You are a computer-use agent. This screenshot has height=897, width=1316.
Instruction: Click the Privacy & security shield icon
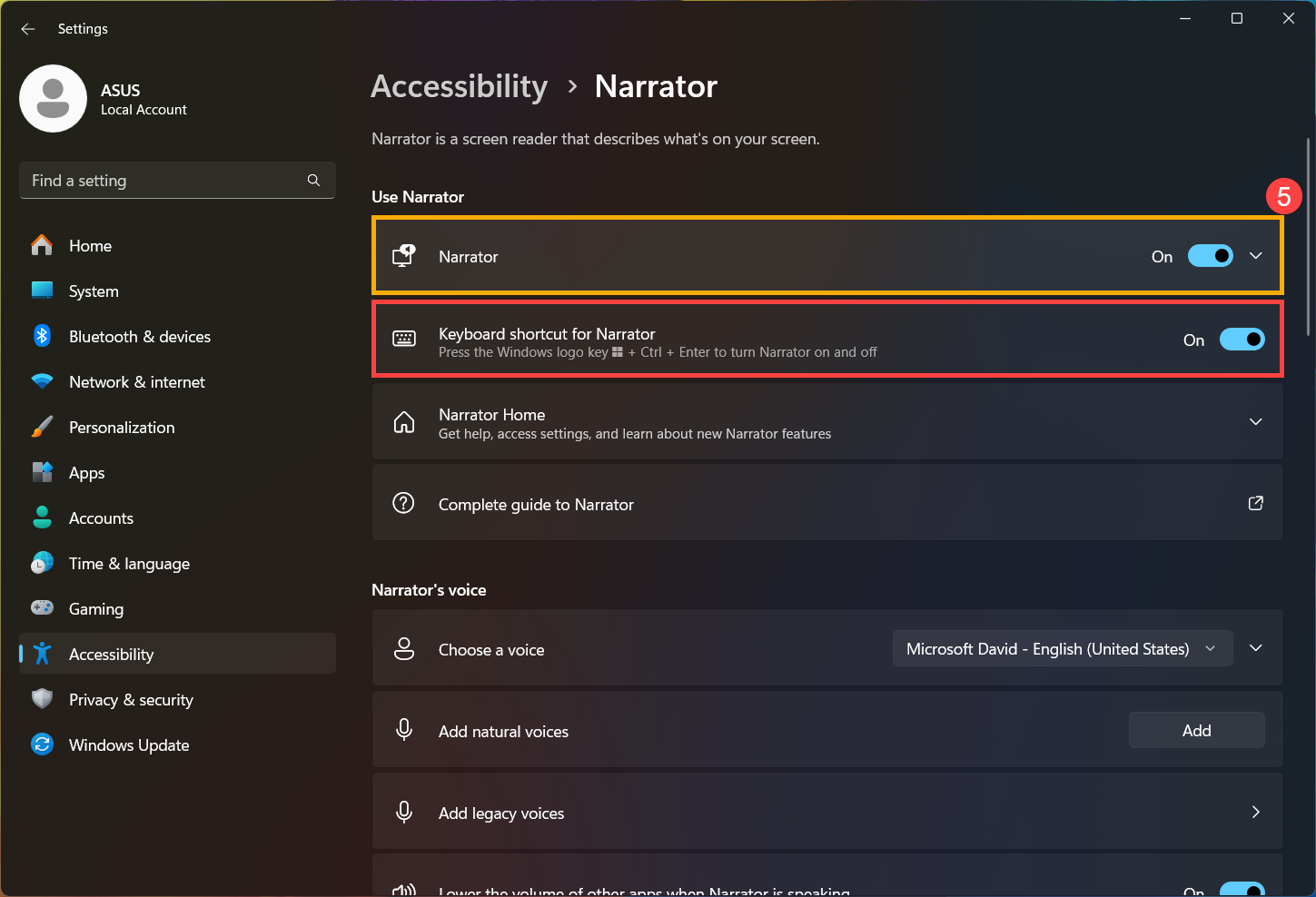pos(42,699)
